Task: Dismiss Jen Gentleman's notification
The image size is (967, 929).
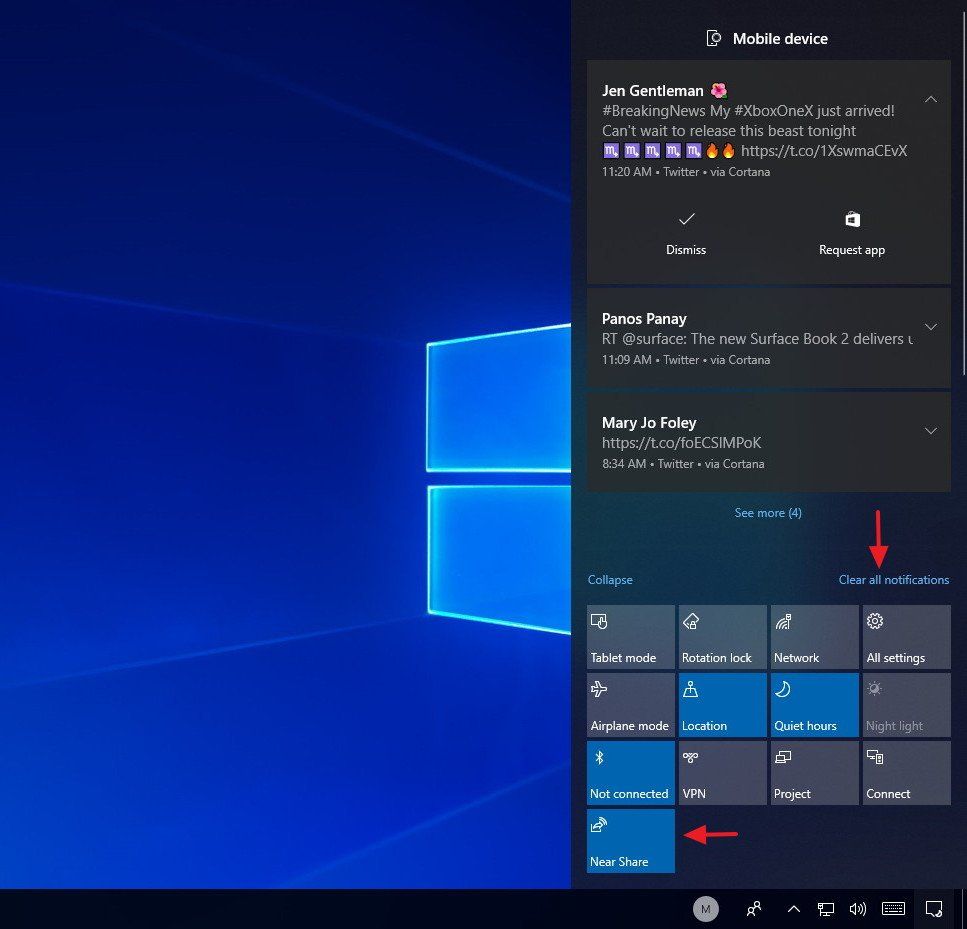Action: pyautogui.click(x=686, y=232)
